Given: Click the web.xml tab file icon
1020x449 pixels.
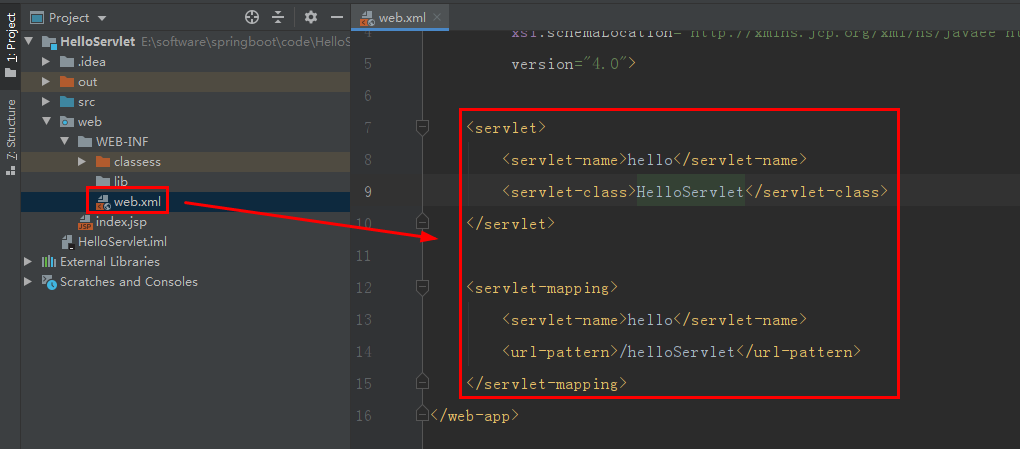Looking at the screenshot, I should coord(368,18).
